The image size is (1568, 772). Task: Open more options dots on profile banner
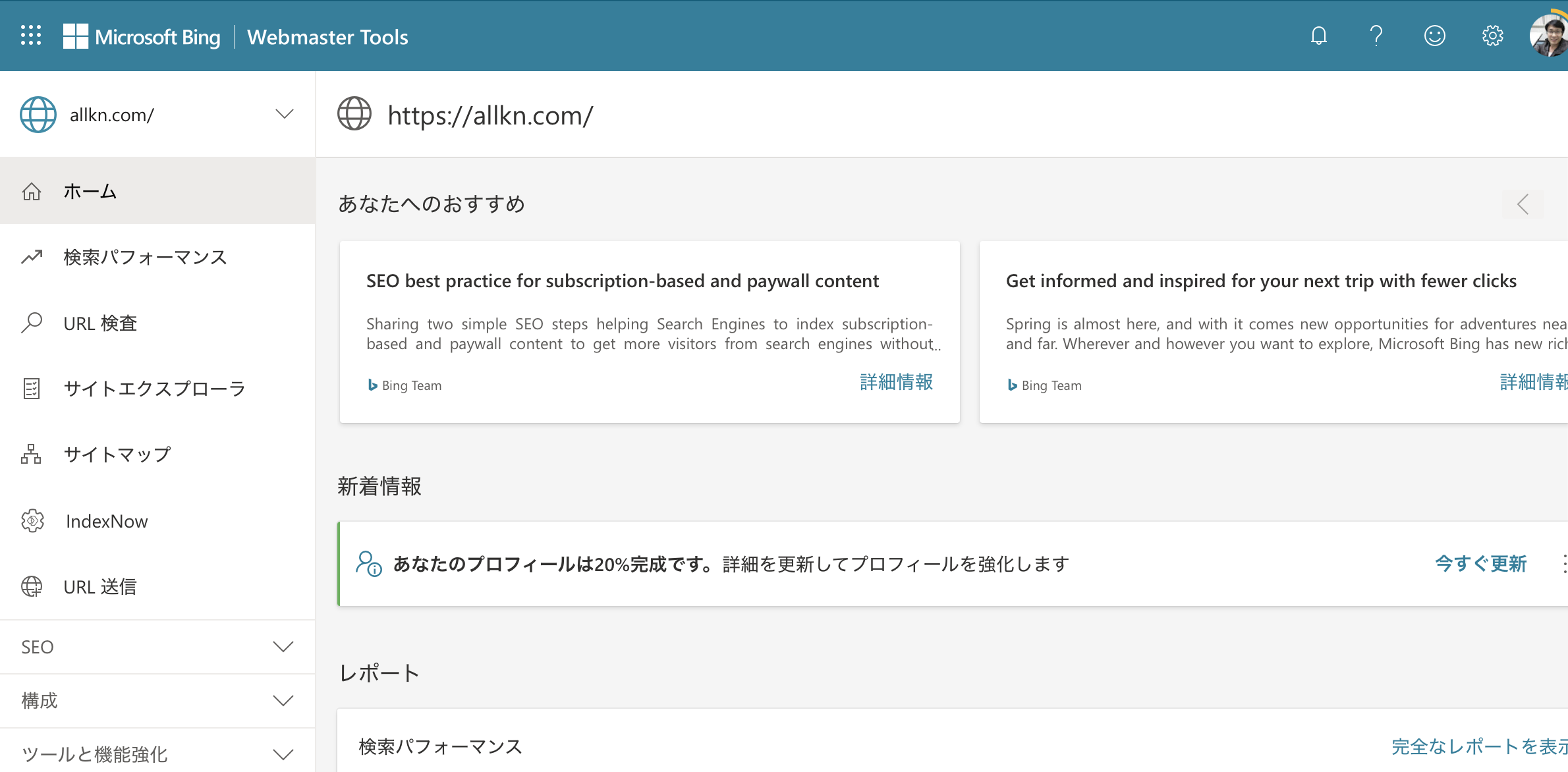point(1564,564)
